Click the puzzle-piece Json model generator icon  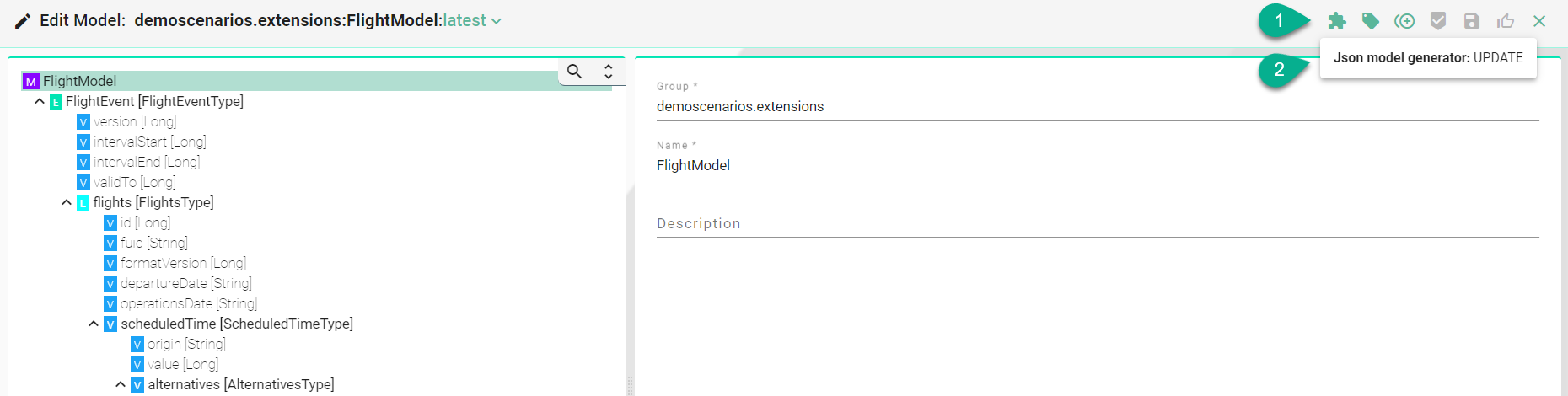pos(1337,21)
